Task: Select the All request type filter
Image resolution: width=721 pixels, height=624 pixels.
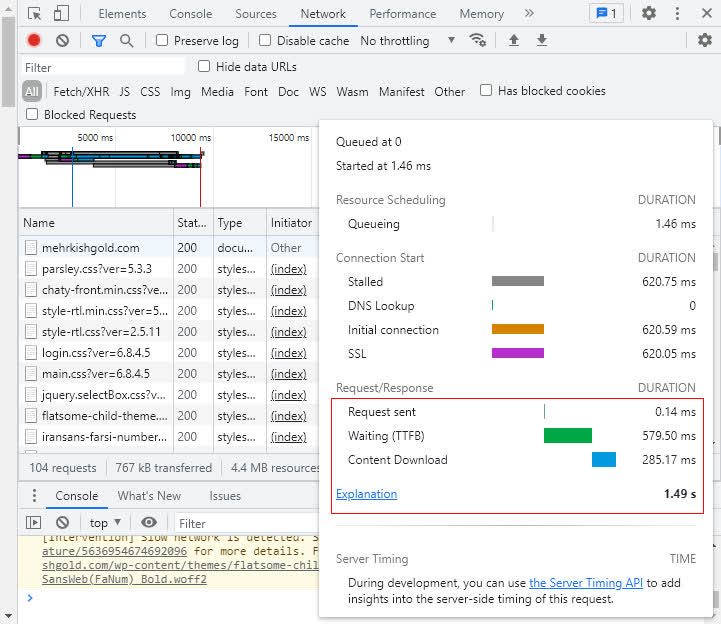Action: pyautogui.click(x=32, y=91)
